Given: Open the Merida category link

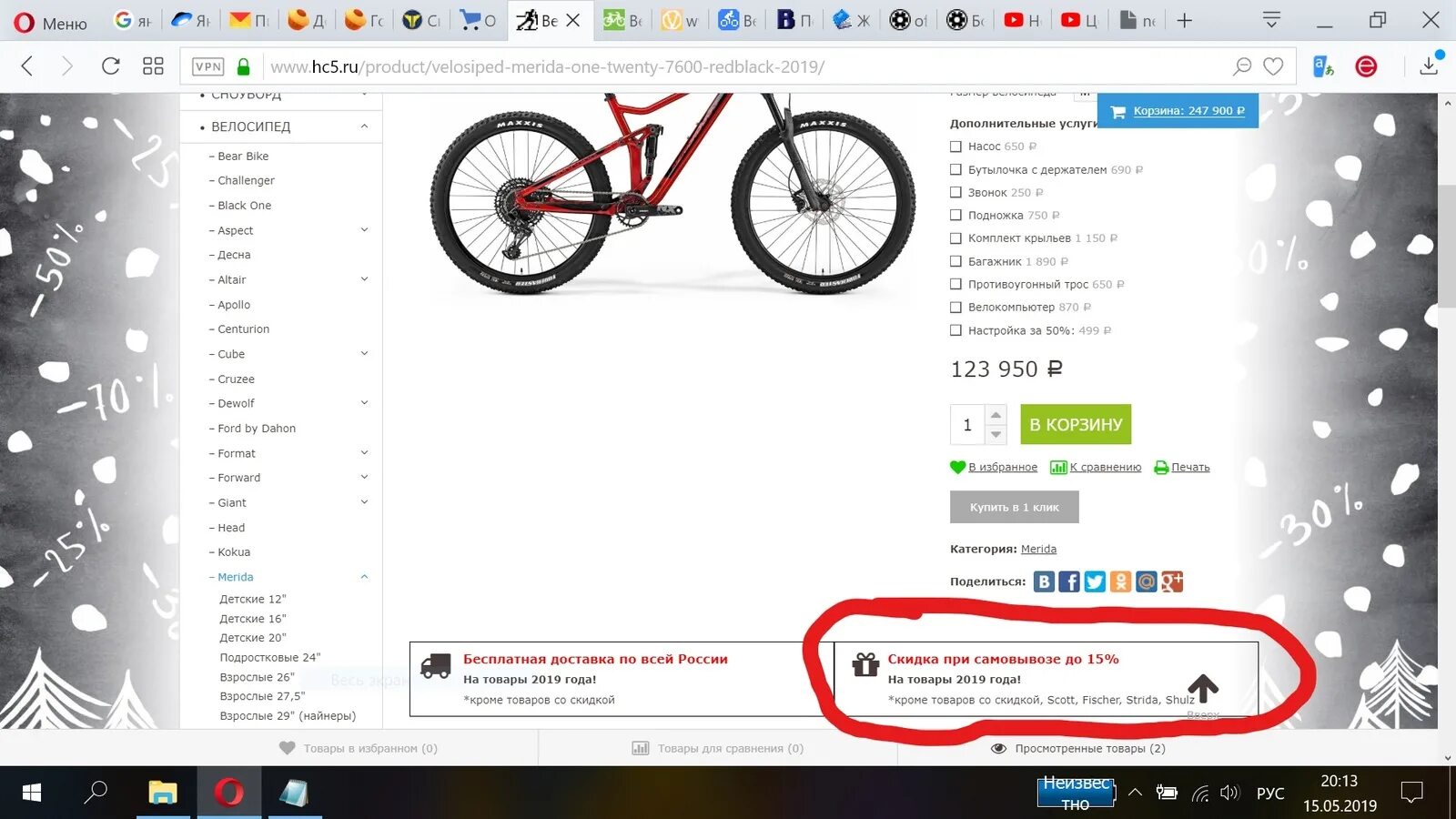Looking at the screenshot, I should click(1038, 549).
